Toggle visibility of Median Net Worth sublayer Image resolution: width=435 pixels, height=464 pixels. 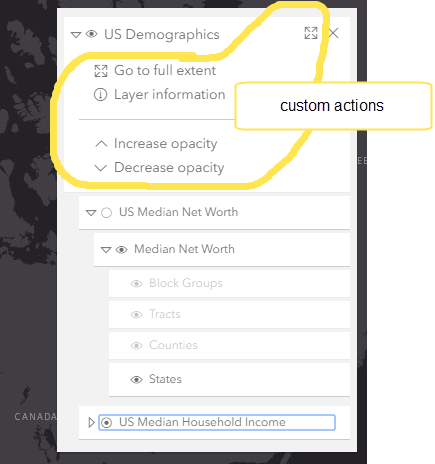(121, 250)
